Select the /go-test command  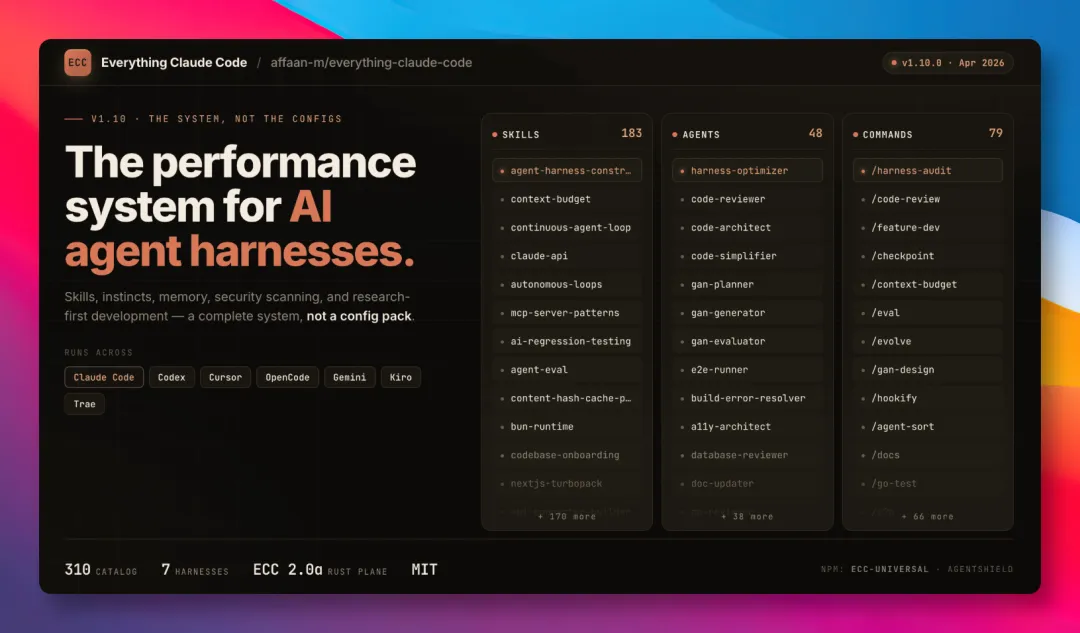[928, 484]
